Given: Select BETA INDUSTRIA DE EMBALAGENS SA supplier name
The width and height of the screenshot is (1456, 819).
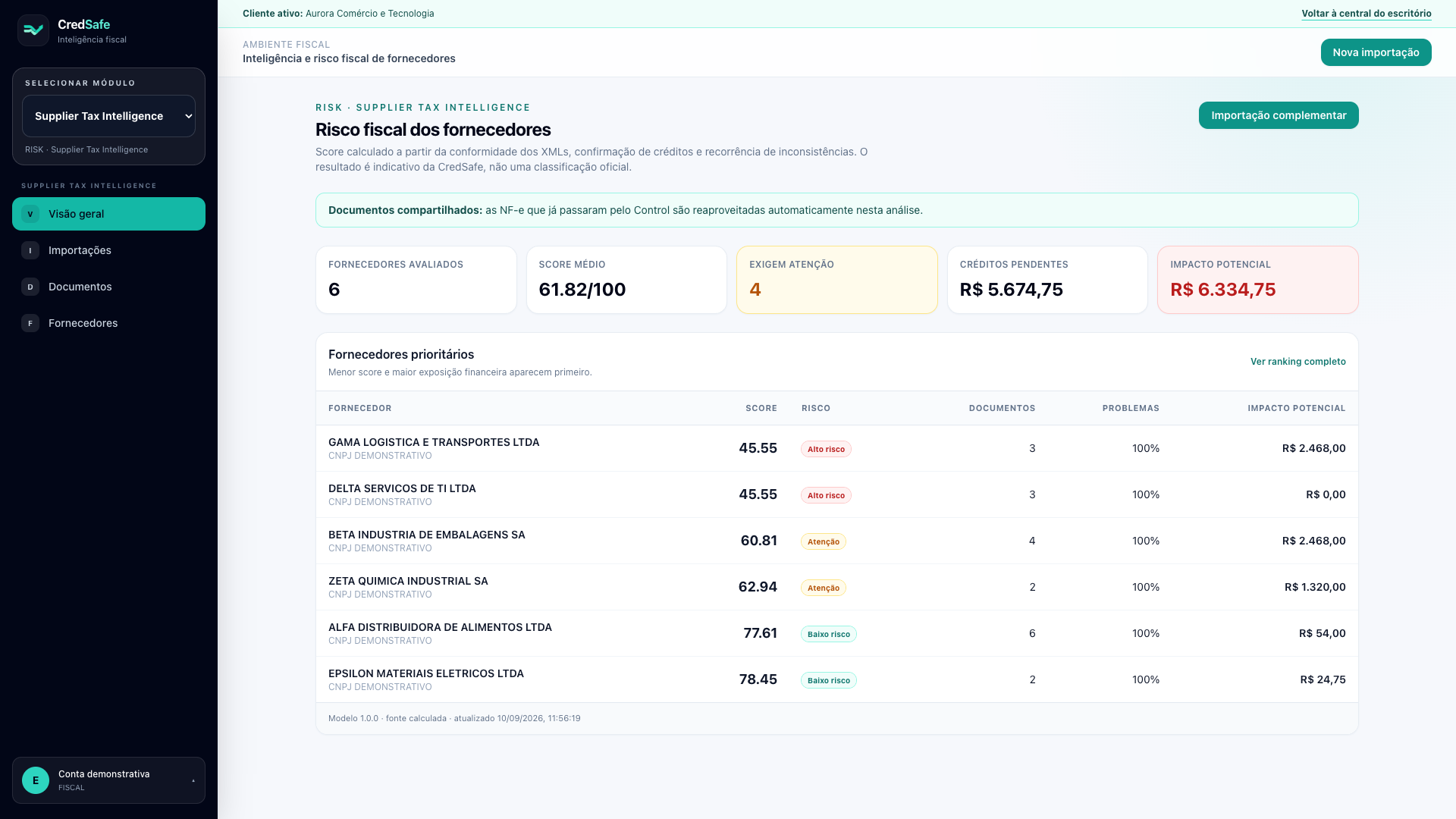Looking at the screenshot, I should [427, 535].
